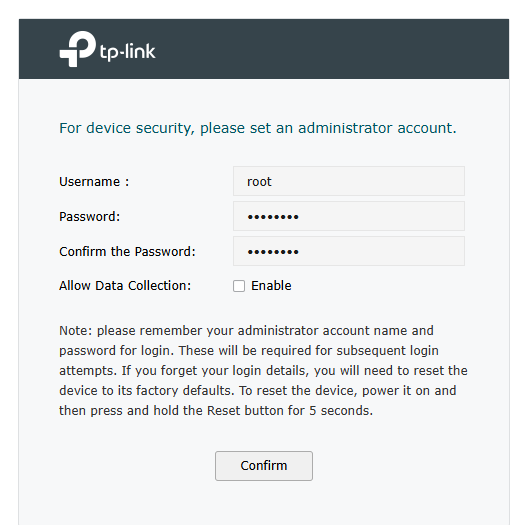527x525 pixels.
Task: Focus the Confirm the Password field
Action: pos(349,251)
